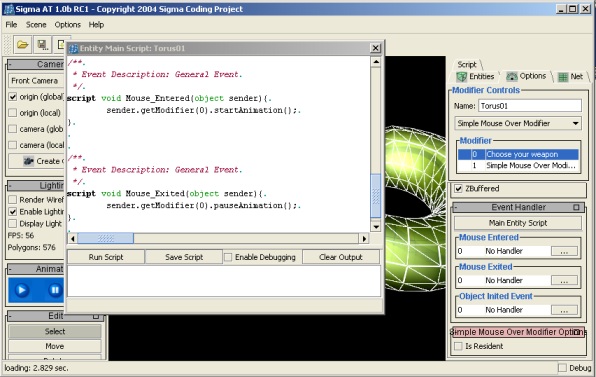Switch to the Entities tab
596x377 pixels.
(x=476, y=77)
